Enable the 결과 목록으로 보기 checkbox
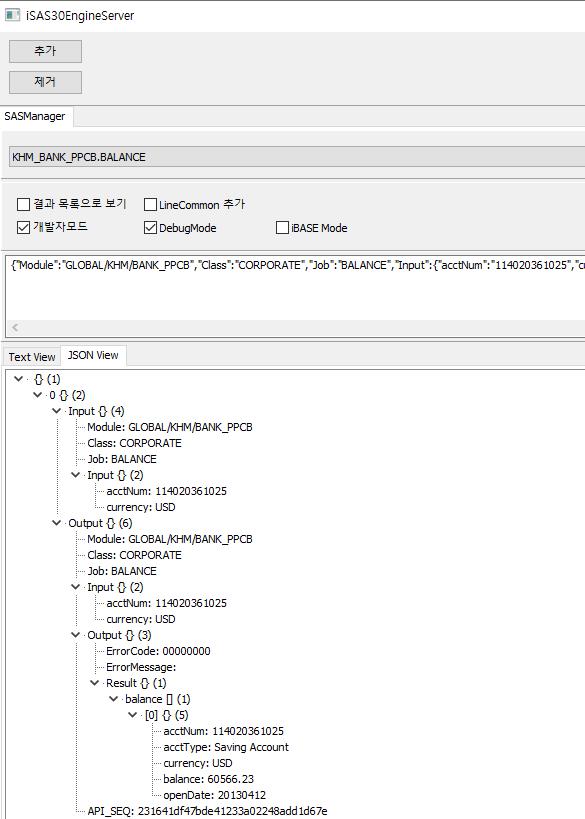 coord(24,204)
